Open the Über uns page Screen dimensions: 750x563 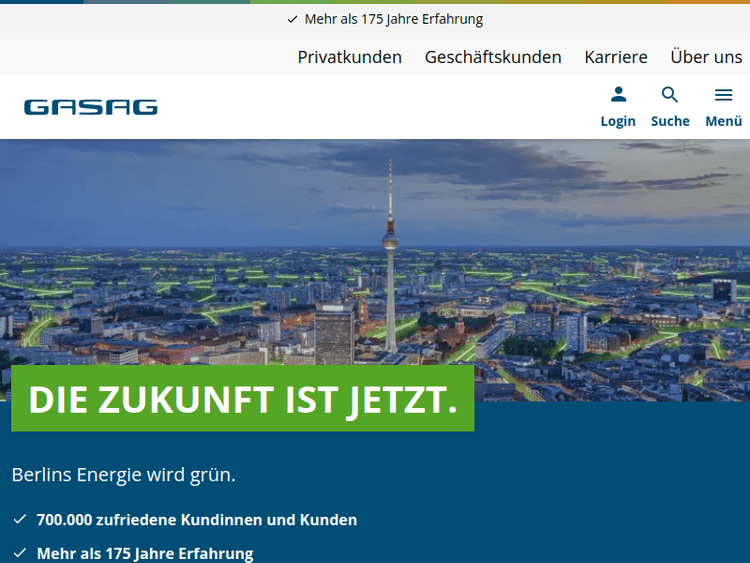point(706,57)
